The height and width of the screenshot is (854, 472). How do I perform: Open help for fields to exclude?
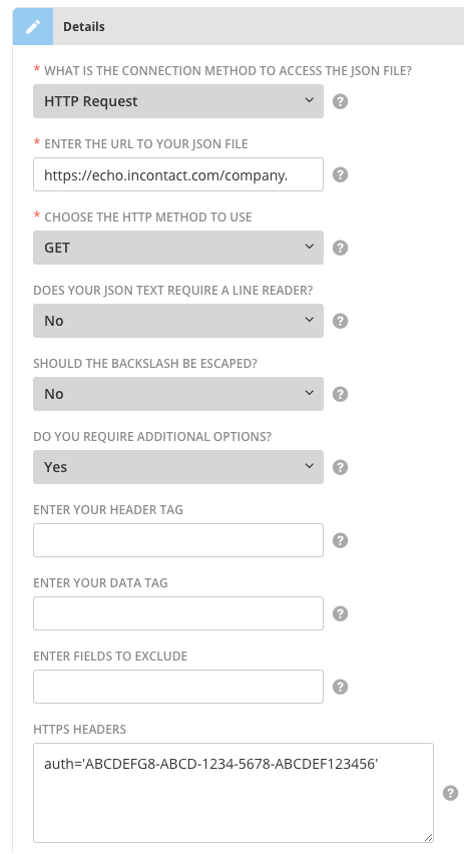click(x=340, y=687)
